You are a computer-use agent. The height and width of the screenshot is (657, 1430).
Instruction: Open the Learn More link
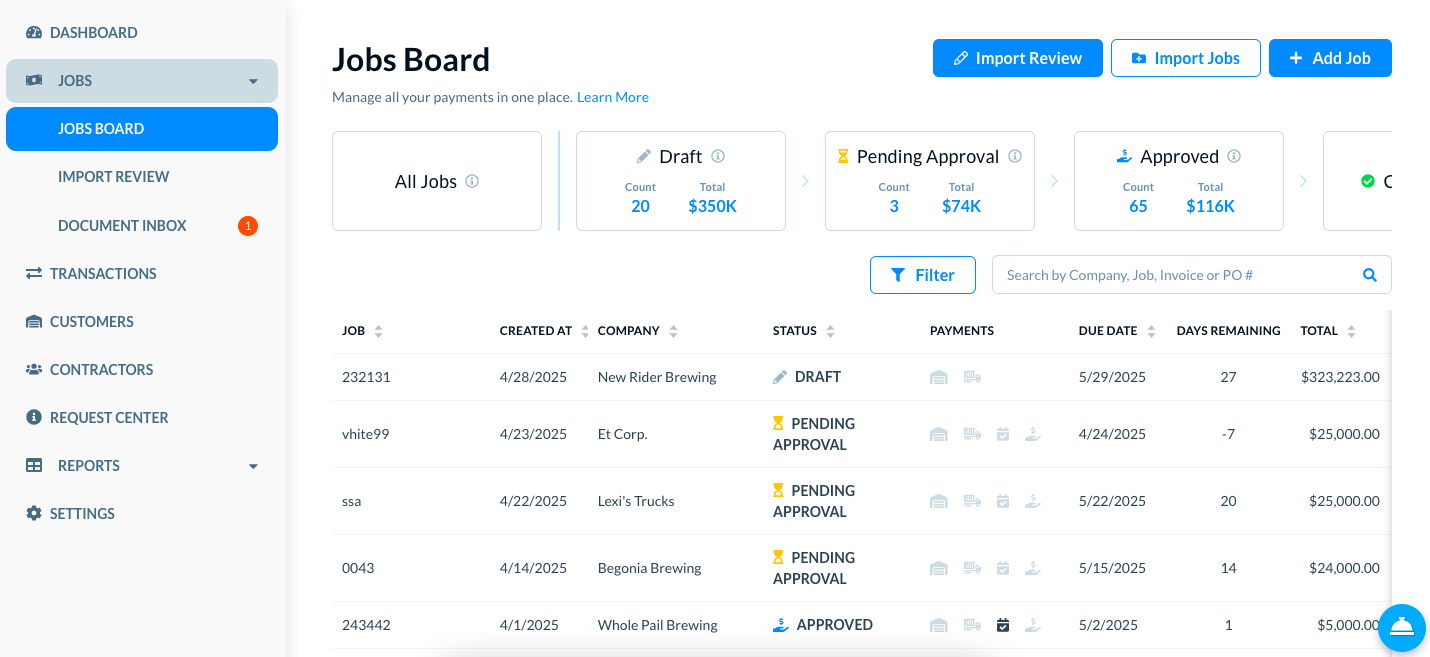pyautogui.click(x=612, y=97)
